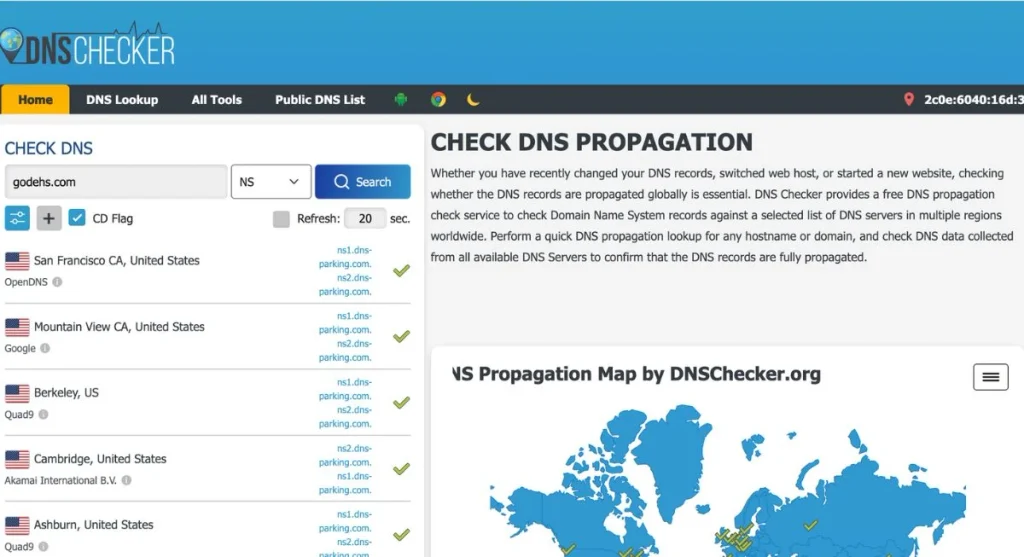Viewport: 1024px width, 557px height.
Task: Click info icon next to OpenDNS
Action: (x=57, y=282)
